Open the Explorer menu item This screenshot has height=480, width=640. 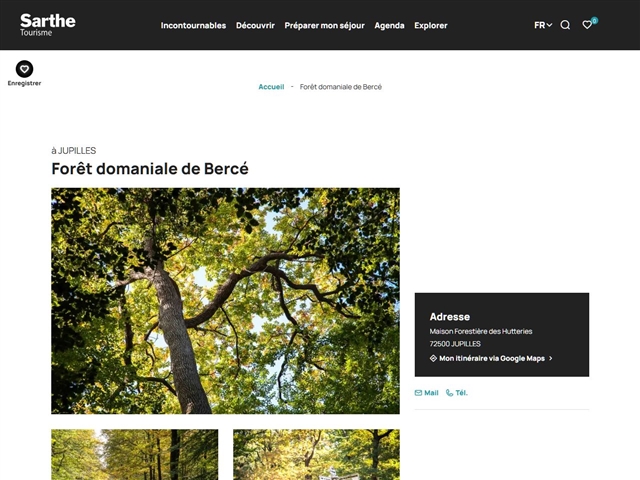click(x=431, y=25)
